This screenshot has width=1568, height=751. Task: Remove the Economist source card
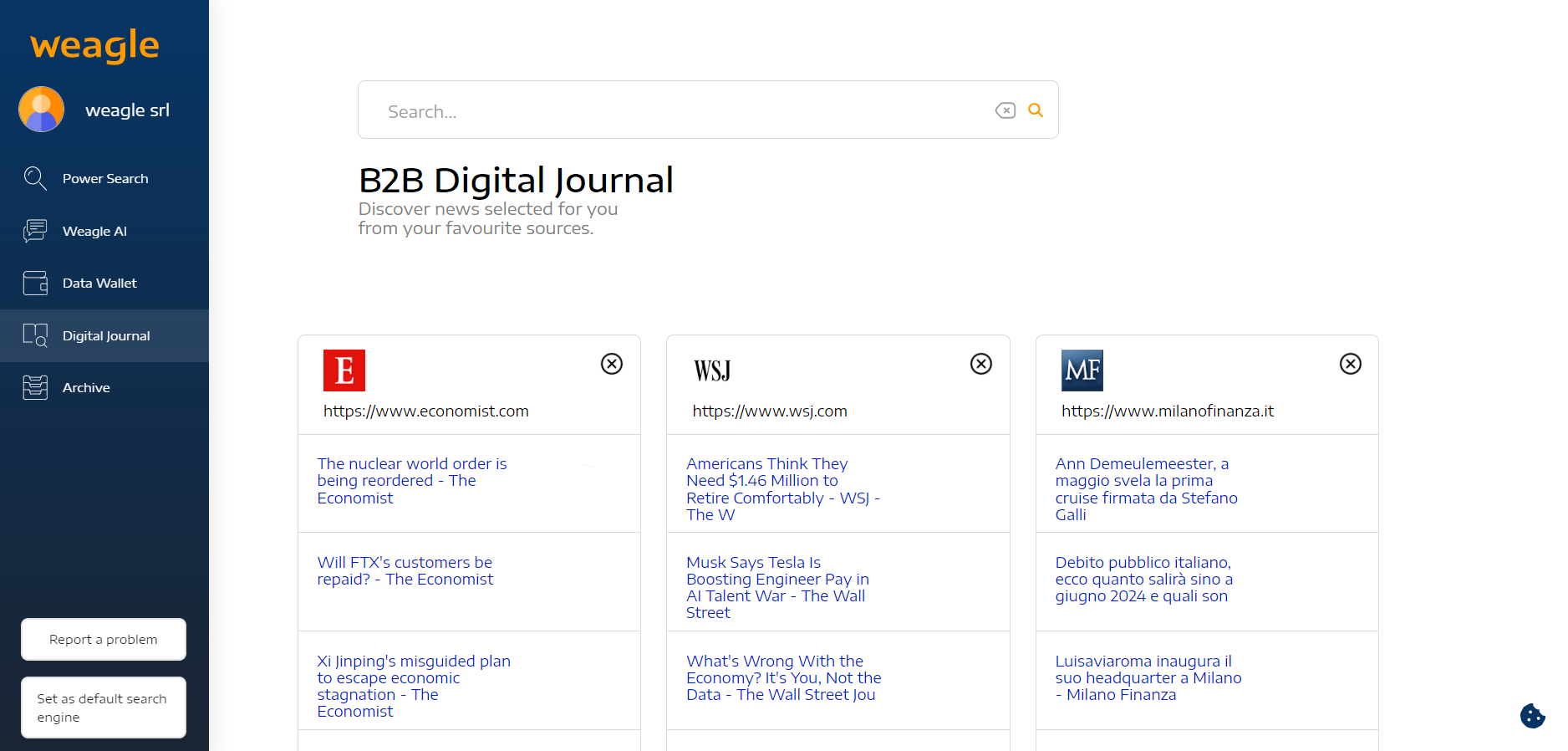(x=612, y=364)
